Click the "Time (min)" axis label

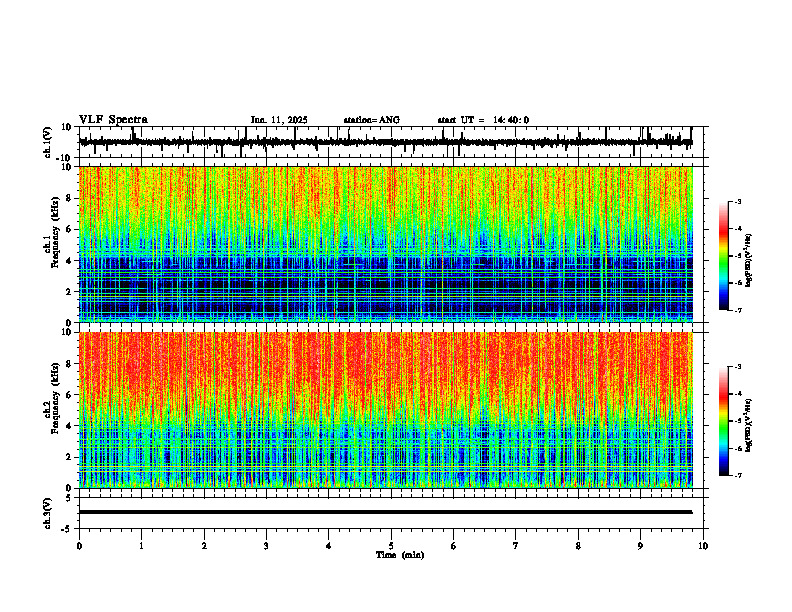400,555
